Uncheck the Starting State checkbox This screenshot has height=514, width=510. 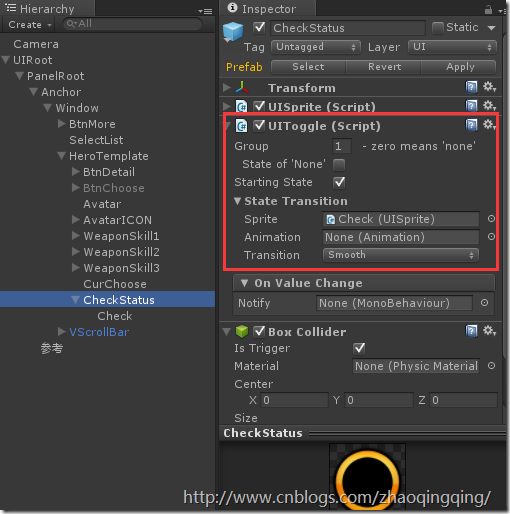(339, 182)
